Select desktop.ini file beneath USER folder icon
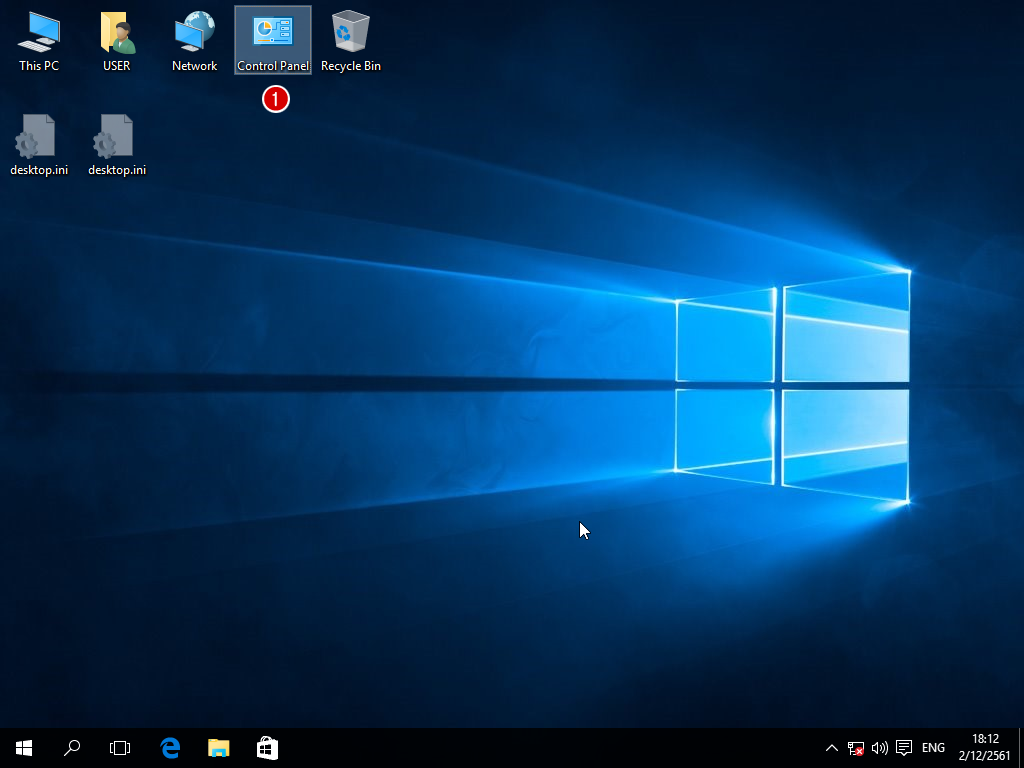This screenshot has width=1024, height=768. point(117,145)
